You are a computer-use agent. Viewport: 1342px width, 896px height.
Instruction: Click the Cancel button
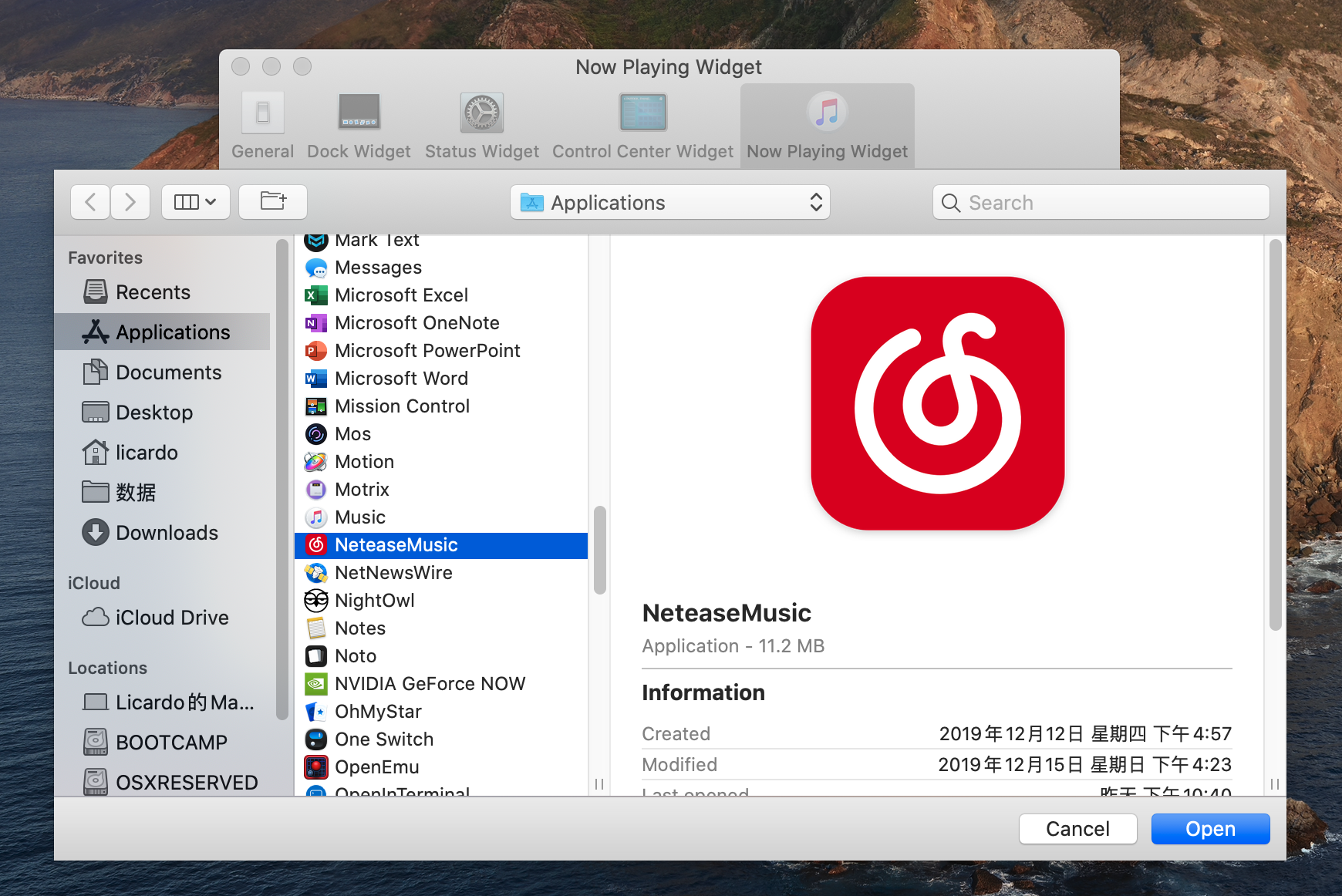[1077, 829]
